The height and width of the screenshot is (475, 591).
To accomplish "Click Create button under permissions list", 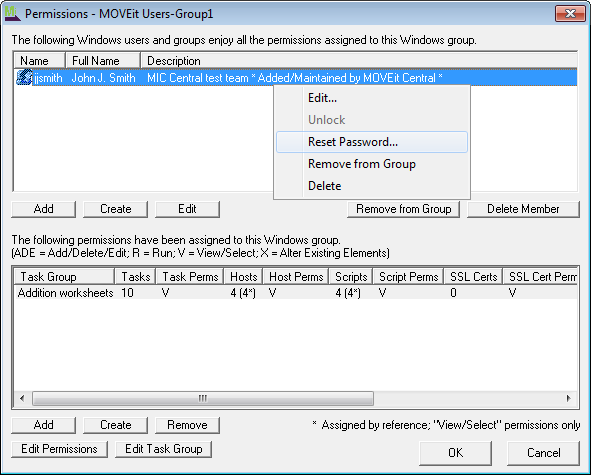I will point(115,425).
